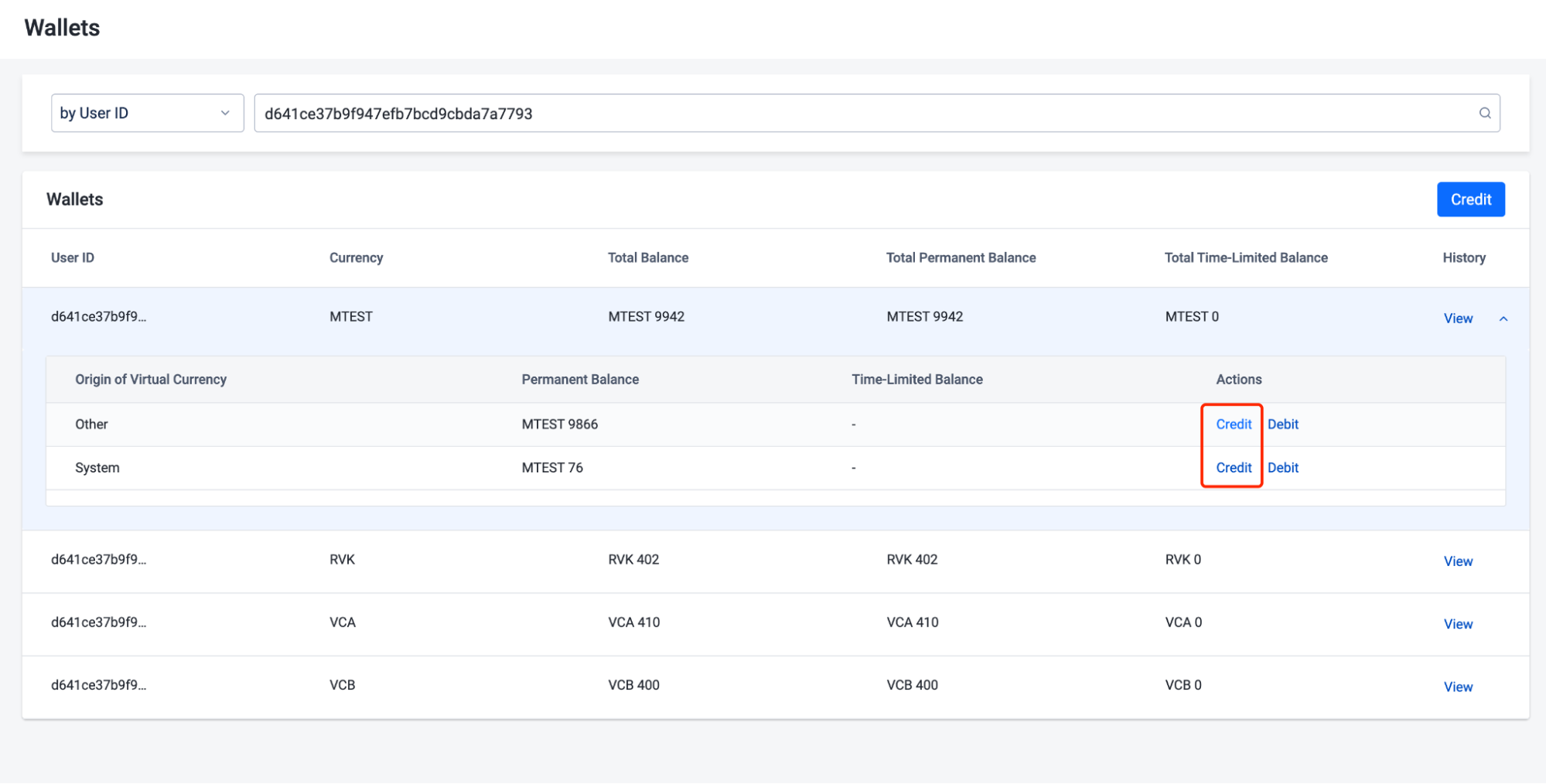Click the 'MTEST 9942' total balance value
Viewport: 1546px width, 784px height.
(646, 317)
